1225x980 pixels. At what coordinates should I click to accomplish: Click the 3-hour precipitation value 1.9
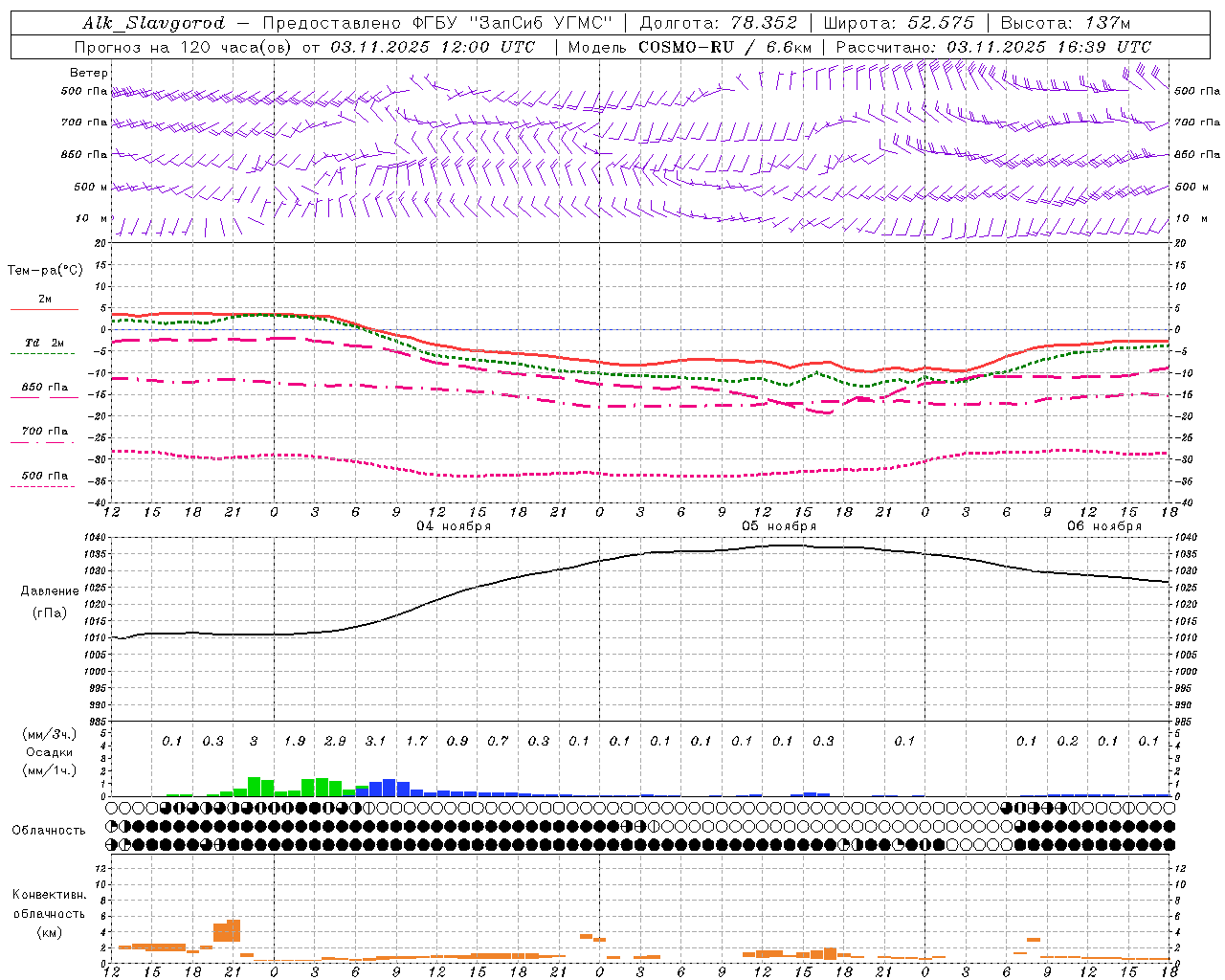point(295,741)
